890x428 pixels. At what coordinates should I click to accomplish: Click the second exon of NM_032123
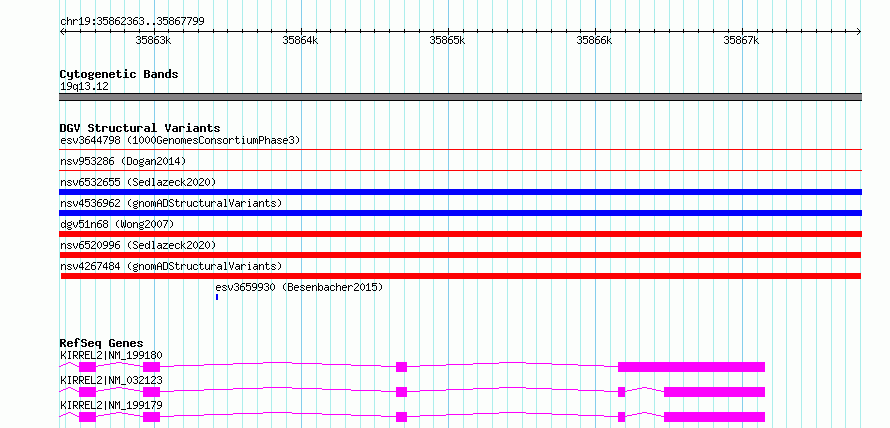152,392
